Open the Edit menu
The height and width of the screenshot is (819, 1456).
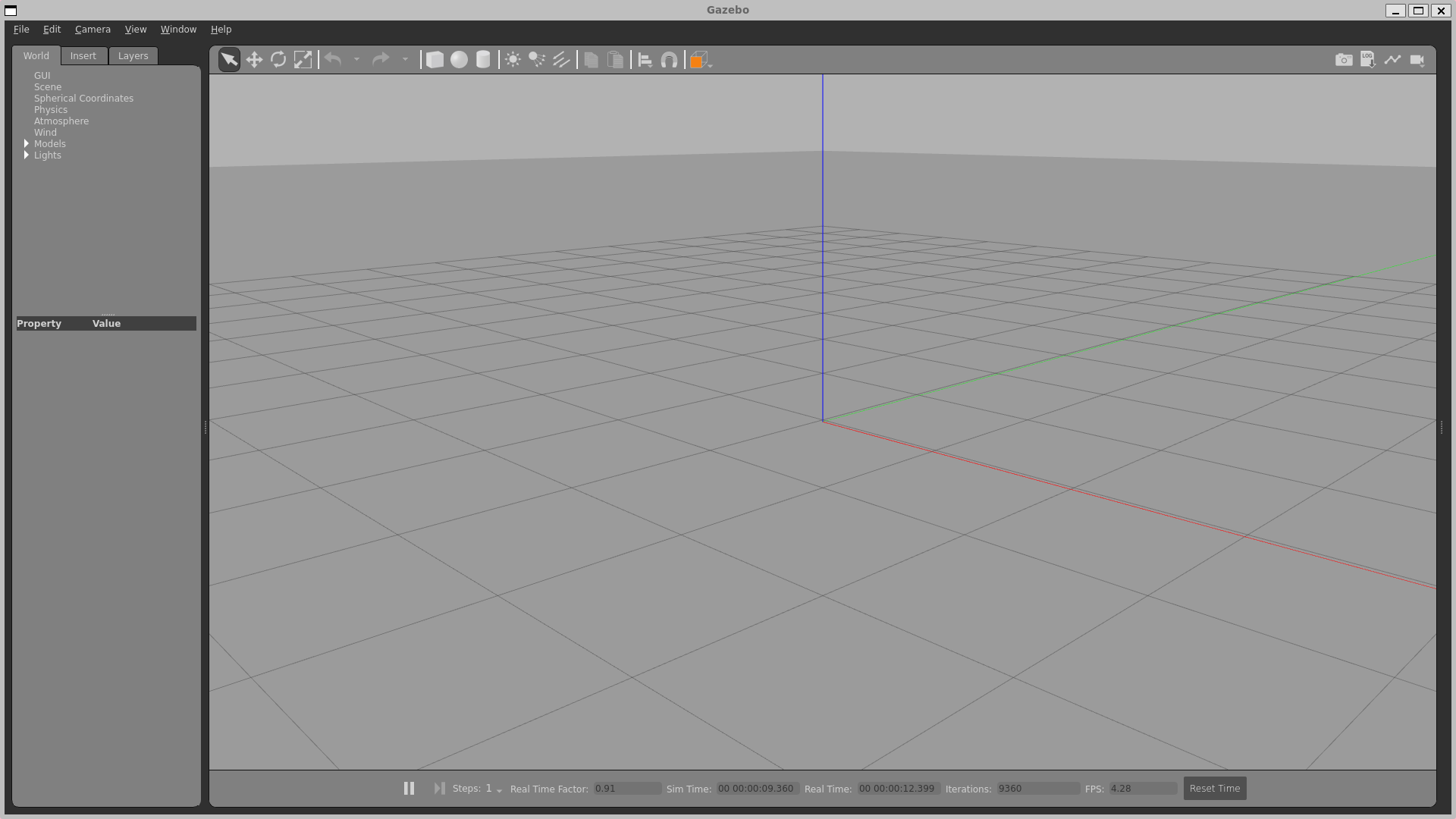pyautogui.click(x=52, y=30)
